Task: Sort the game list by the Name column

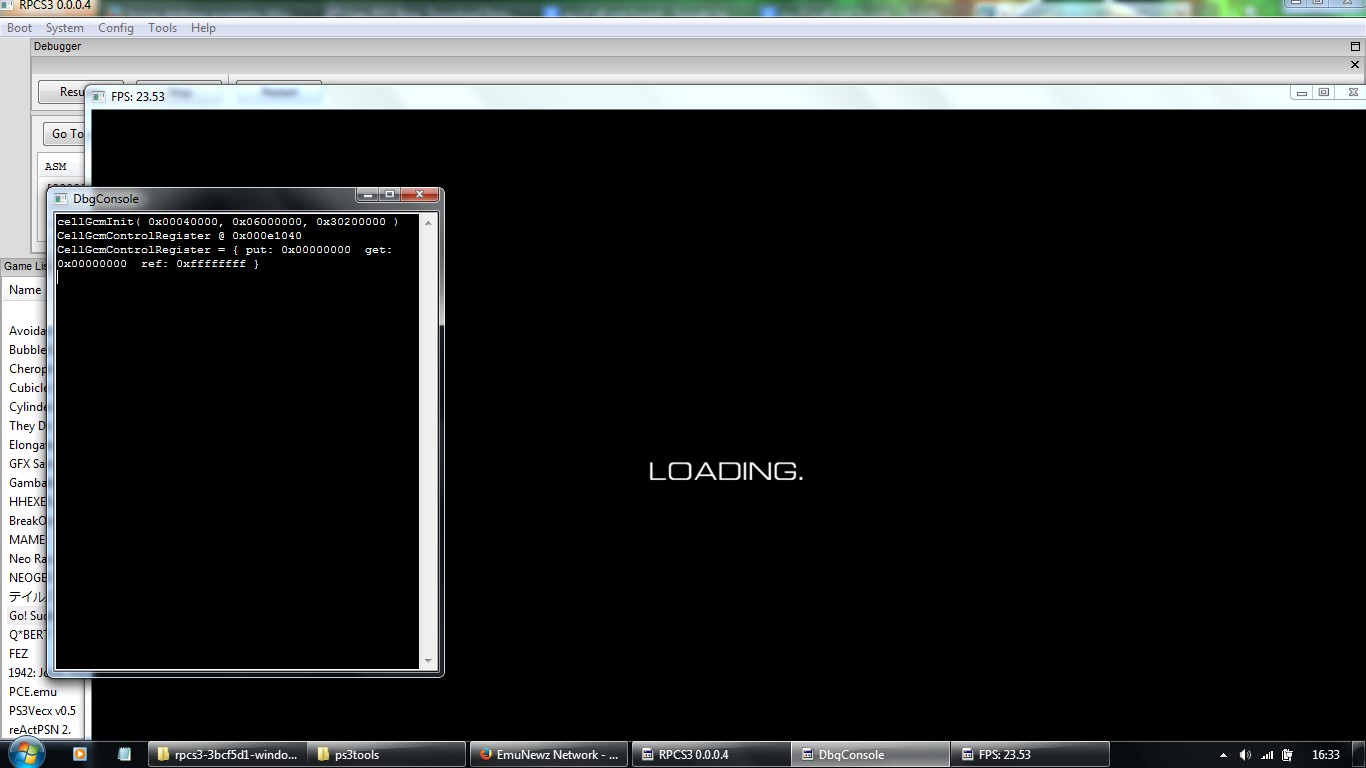Action: tap(25, 290)
